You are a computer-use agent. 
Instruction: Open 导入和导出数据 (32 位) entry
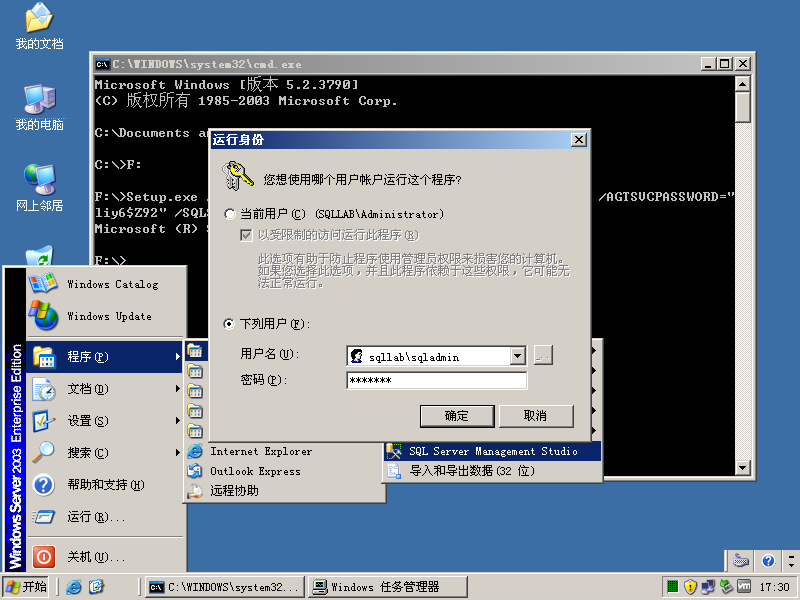click(492, 470)
